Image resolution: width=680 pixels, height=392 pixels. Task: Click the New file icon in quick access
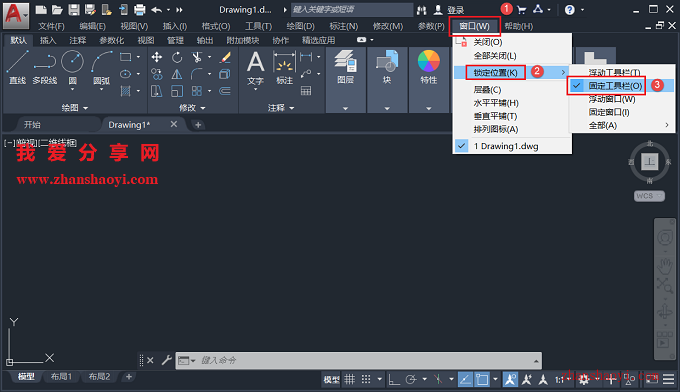tap(41, 10)
